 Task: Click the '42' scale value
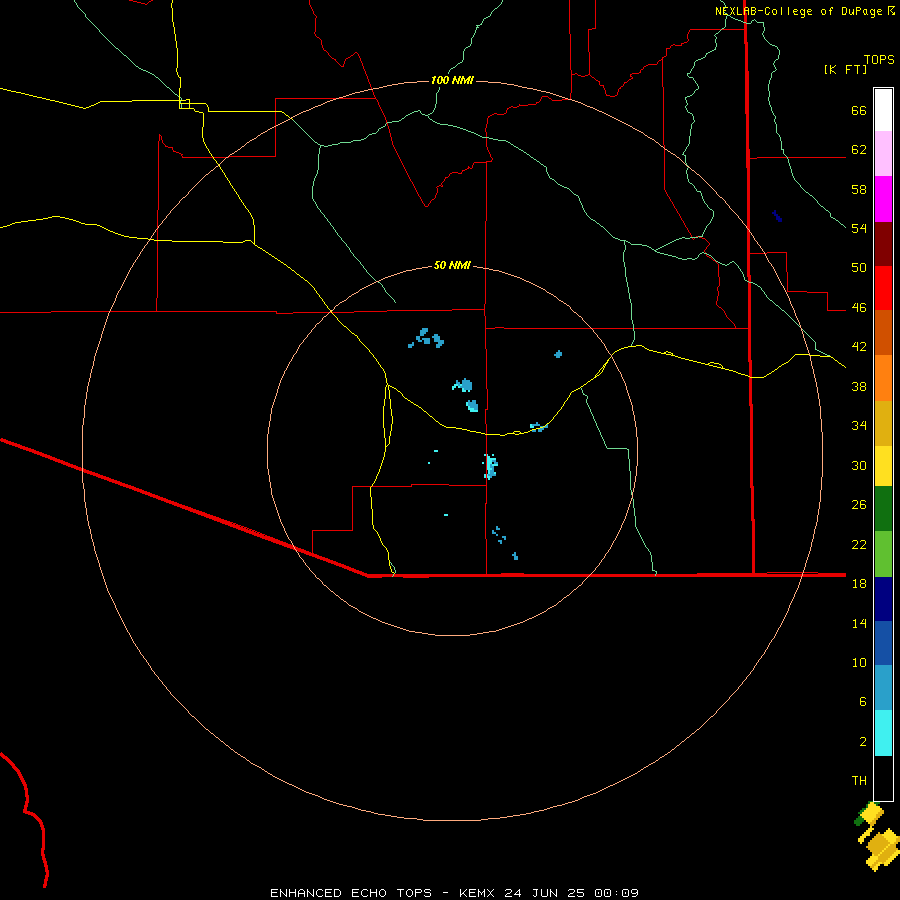coord(859,347)
